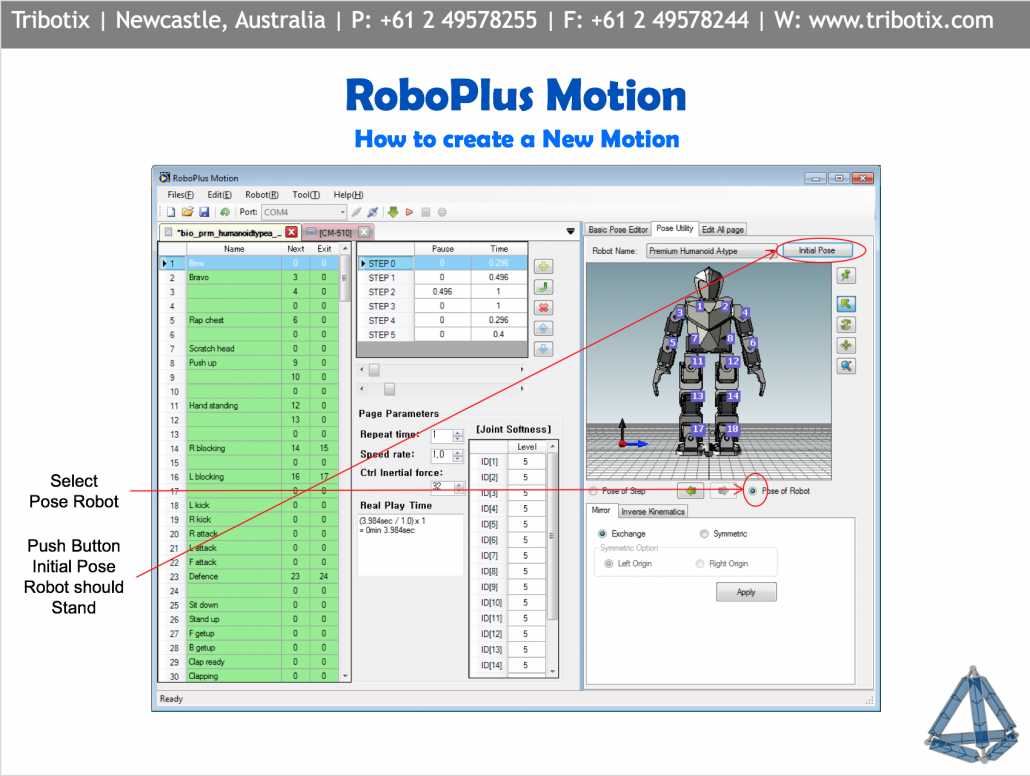Click the New file icon in the toolbar
This screenshot has height=776, width=1030.
[x=171, y=212]
